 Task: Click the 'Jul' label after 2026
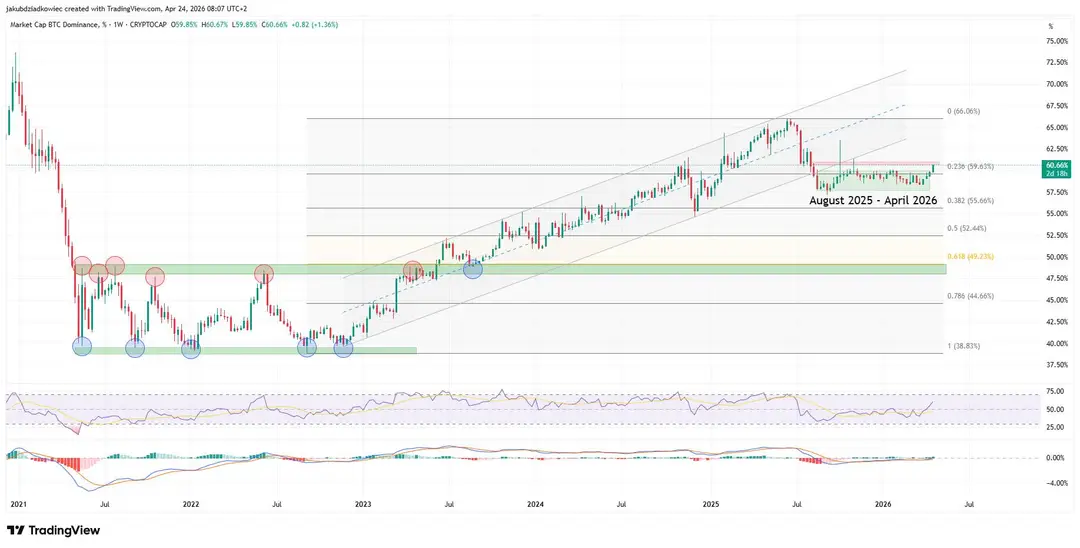point(970,505)
